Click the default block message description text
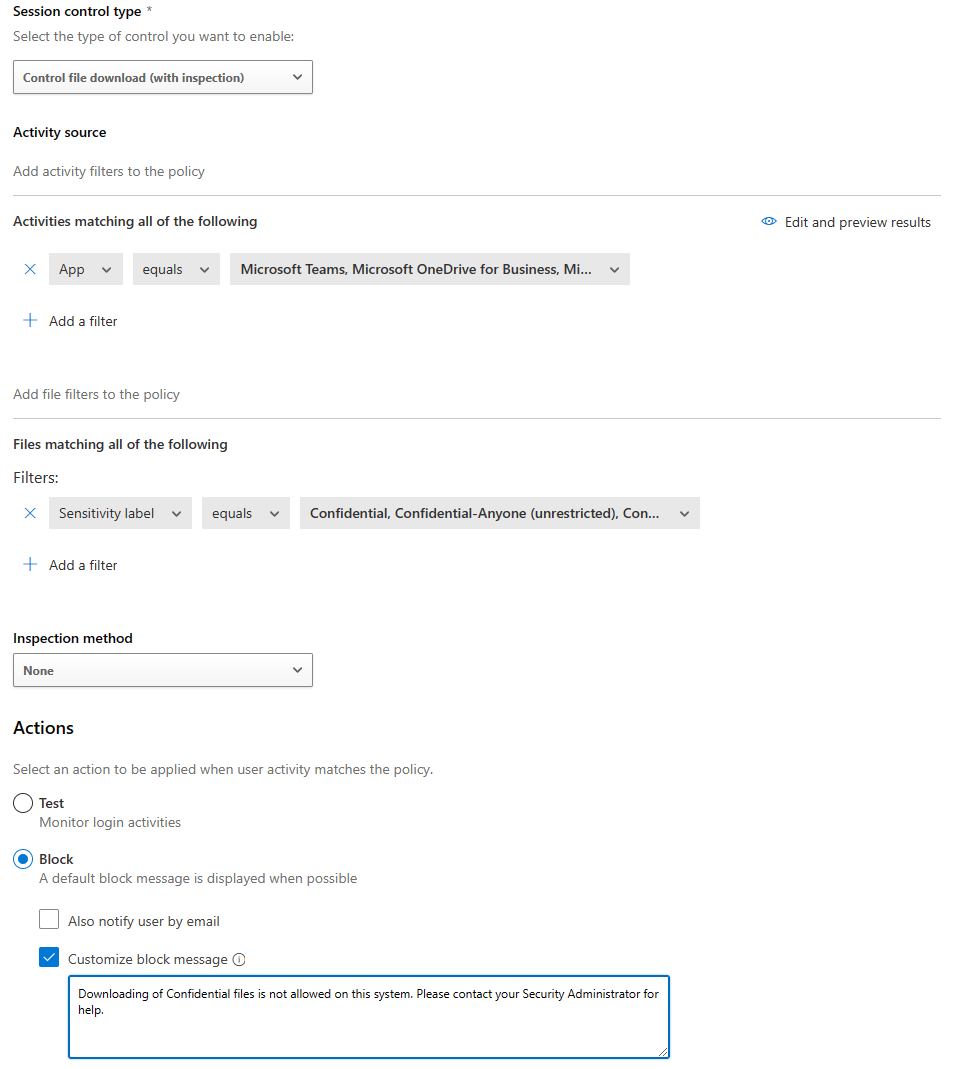Image resolution: width=953 pixels, height=1069 pixels. [x=198, y=878]
